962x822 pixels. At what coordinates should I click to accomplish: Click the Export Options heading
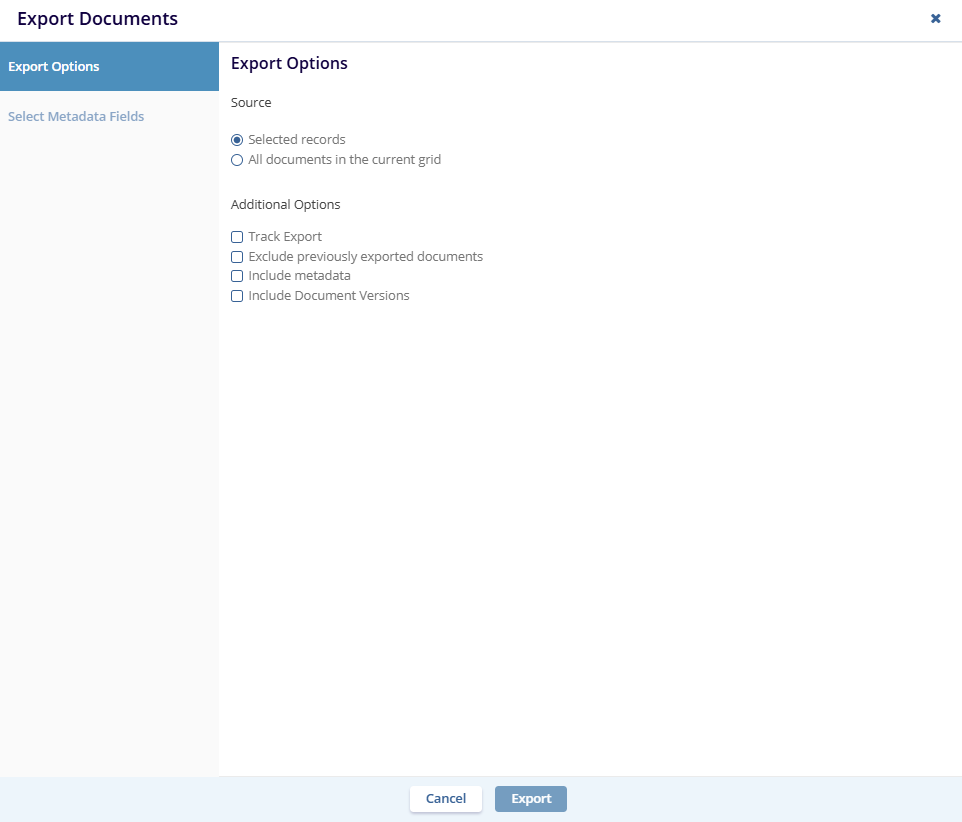289,63
